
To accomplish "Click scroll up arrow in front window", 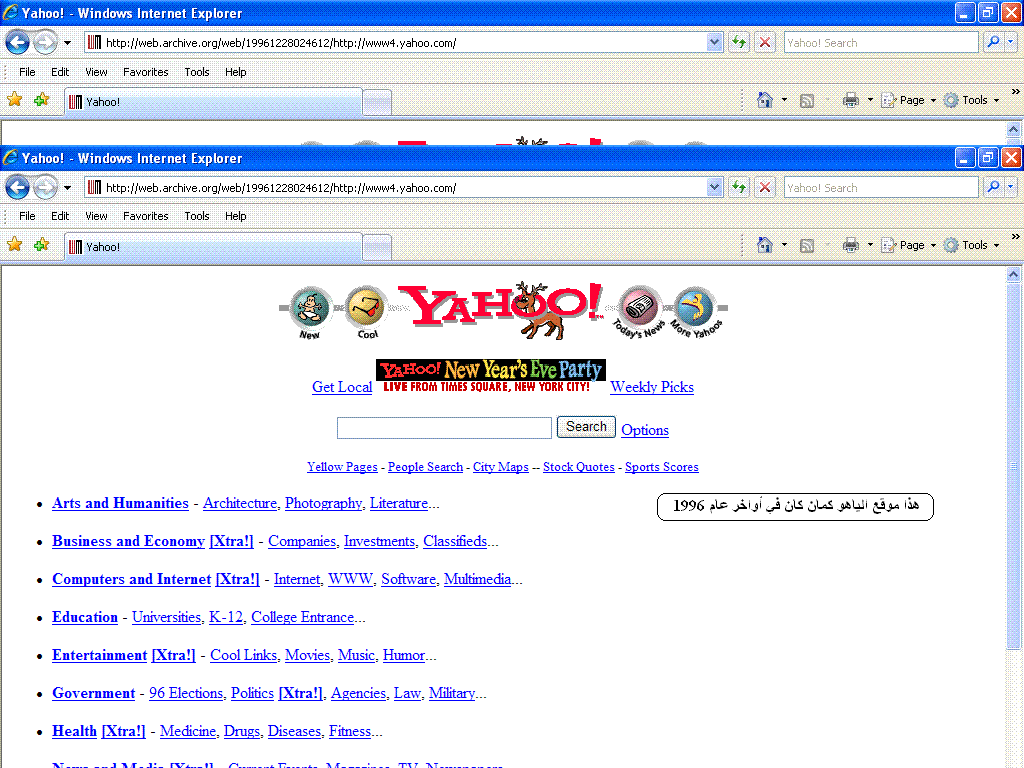I will click(x=1013, y=274).
